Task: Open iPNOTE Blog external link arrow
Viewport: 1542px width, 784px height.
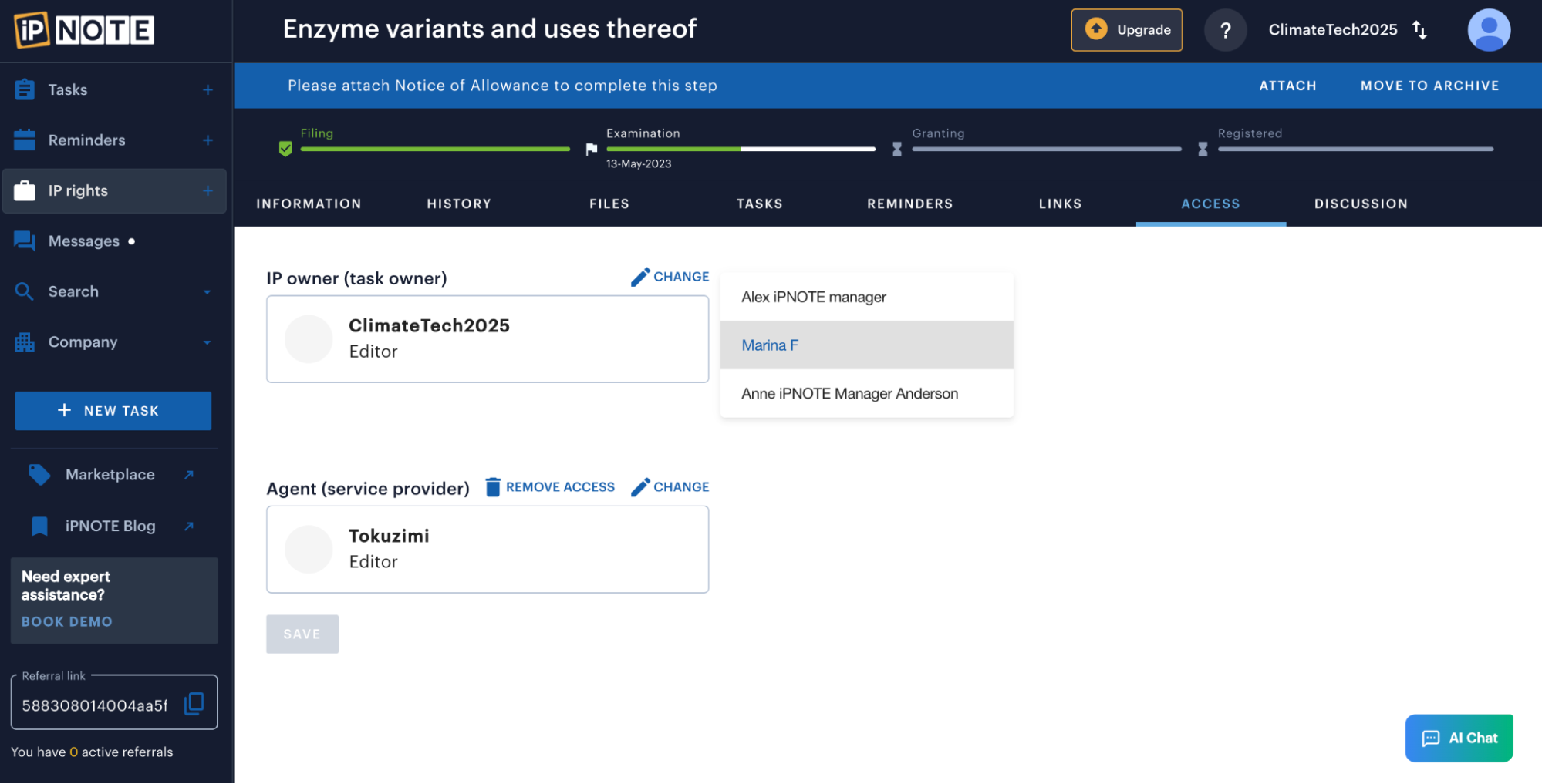Action: 189,526
